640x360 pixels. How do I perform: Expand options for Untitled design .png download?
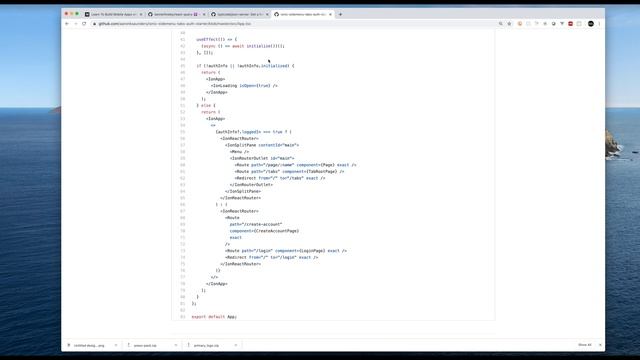(116, 345)
